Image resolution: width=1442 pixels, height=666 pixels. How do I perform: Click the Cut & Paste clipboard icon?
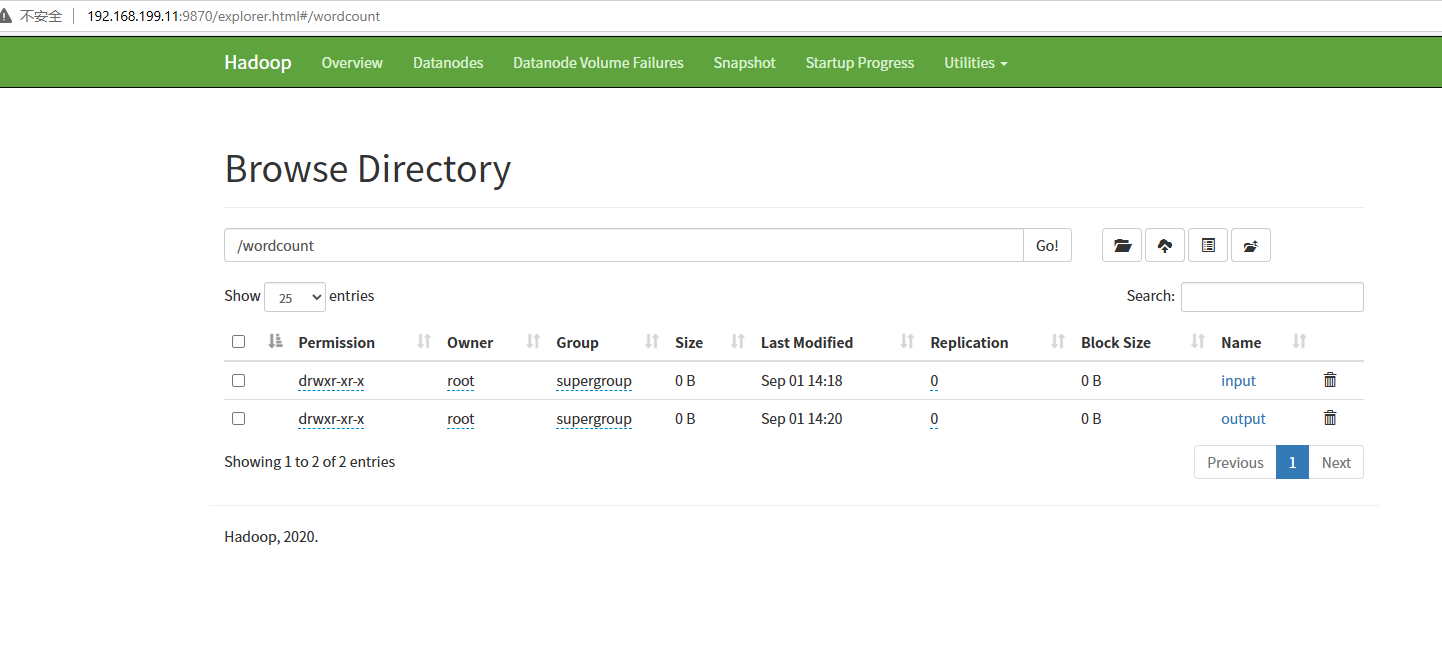point(1207,245)
